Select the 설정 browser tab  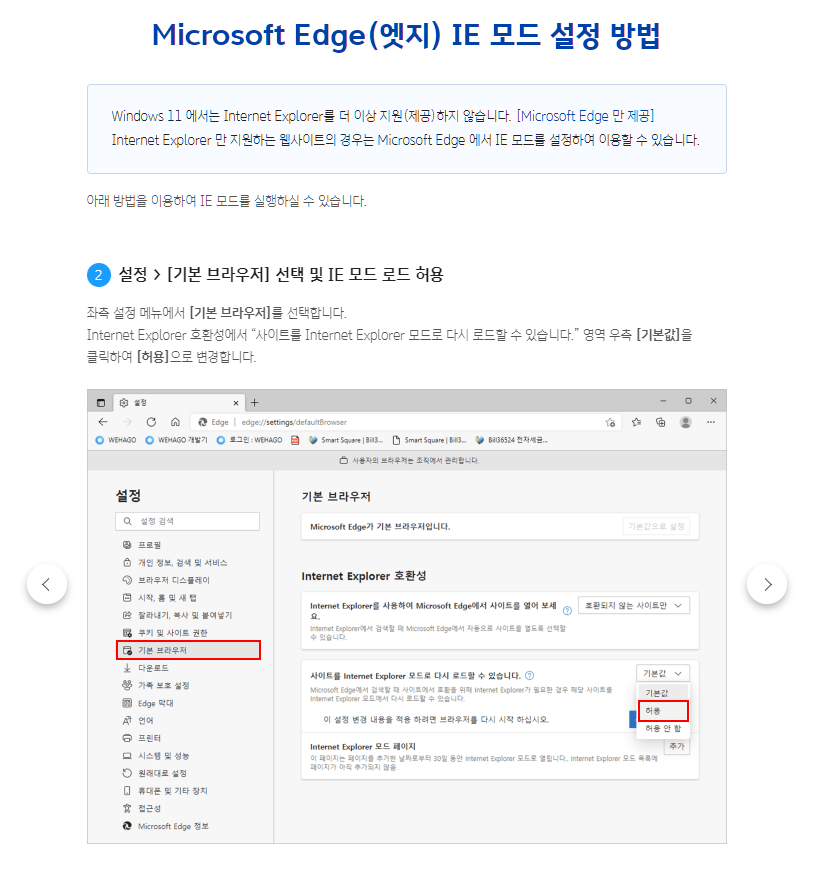click(x=179, y=403)
